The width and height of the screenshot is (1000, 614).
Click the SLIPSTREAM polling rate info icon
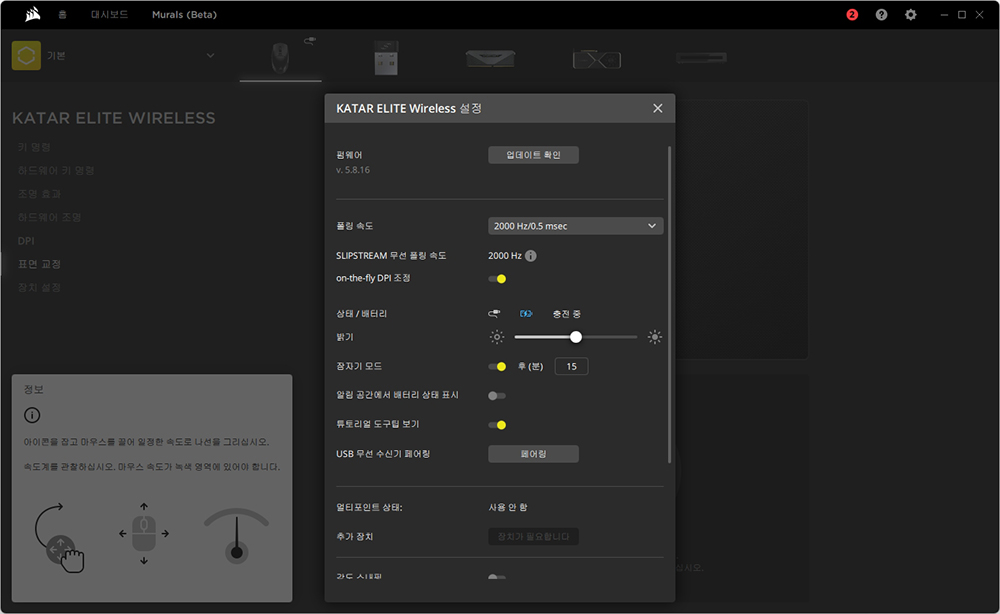point(531,256)
